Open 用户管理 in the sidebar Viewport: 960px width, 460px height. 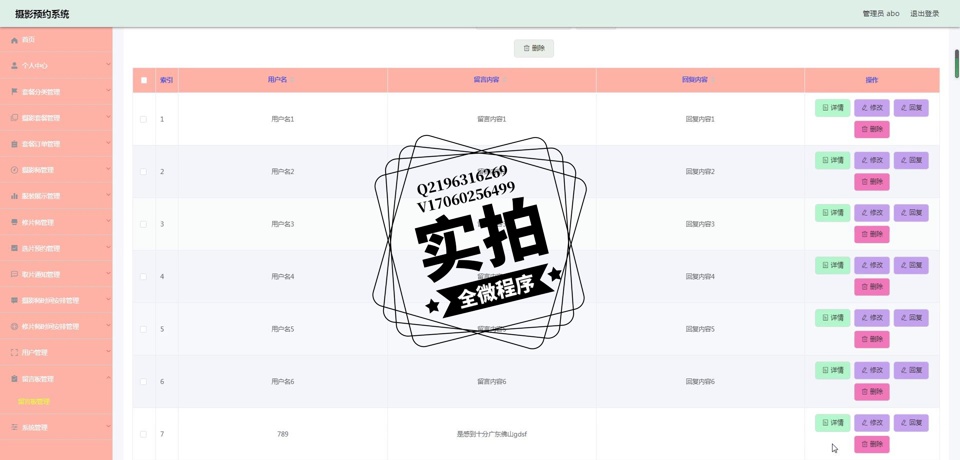(x=34, y=353)
